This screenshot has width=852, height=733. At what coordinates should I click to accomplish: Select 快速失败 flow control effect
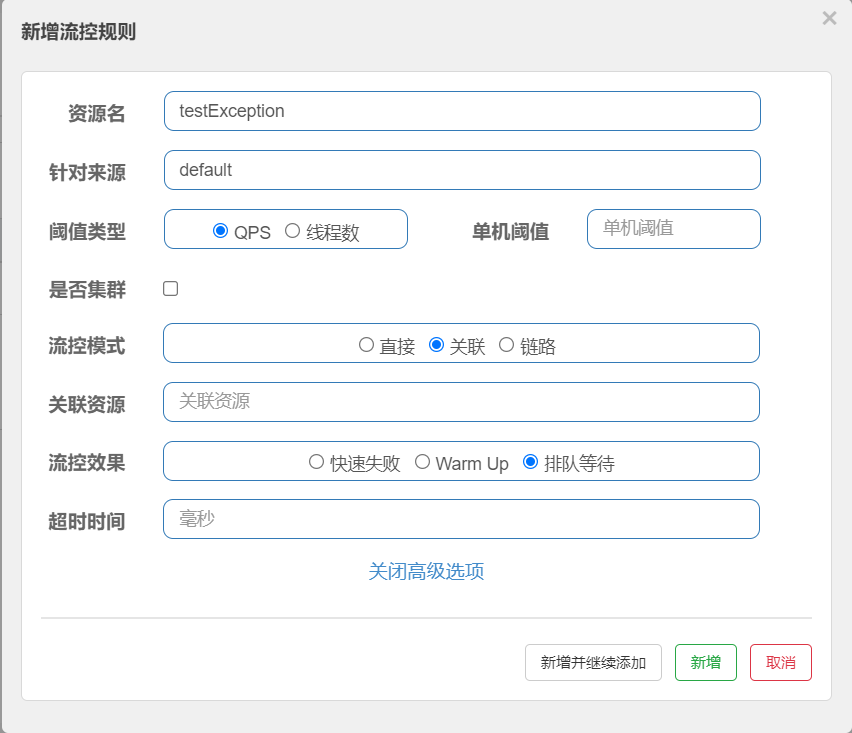313,461
